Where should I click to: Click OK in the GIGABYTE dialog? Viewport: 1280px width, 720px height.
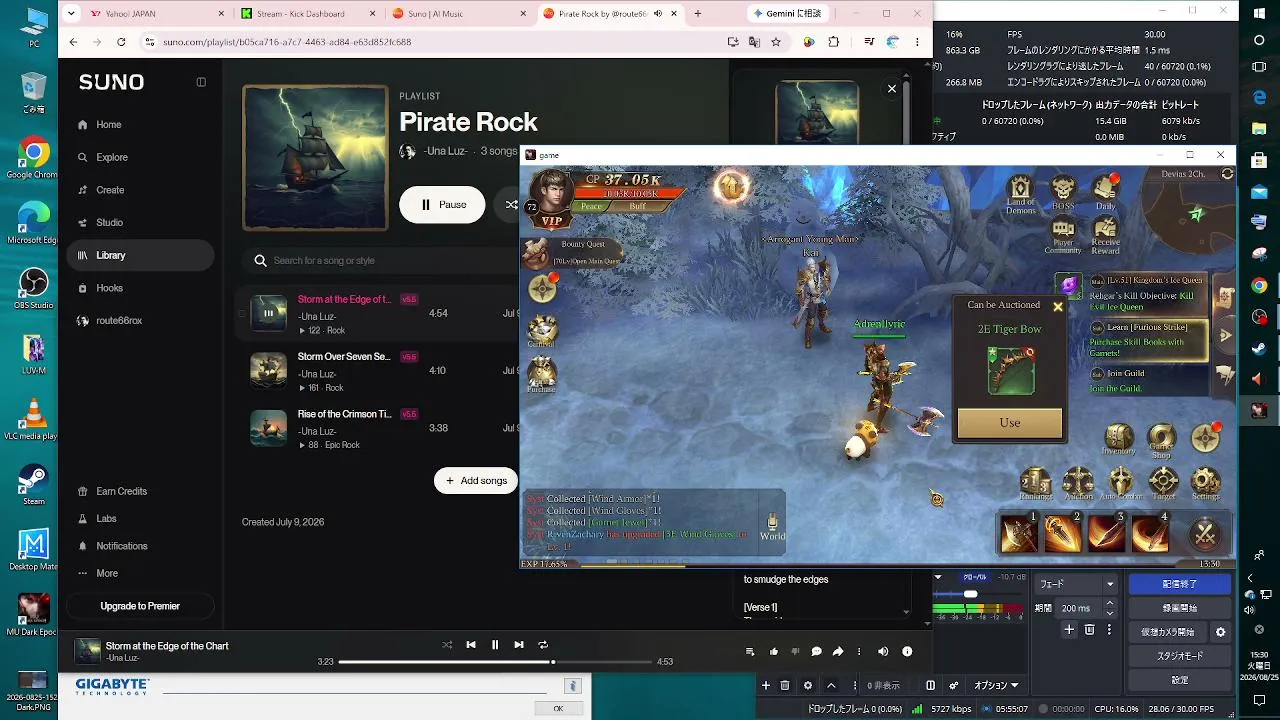[558, 708]
